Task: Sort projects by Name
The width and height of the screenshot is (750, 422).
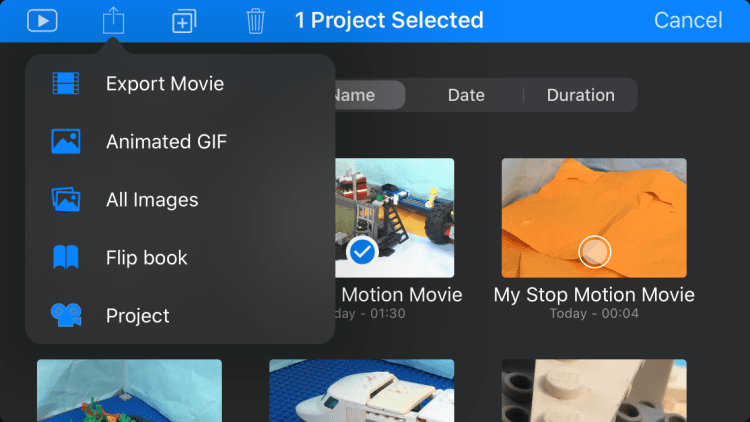Action: [358, 95]
